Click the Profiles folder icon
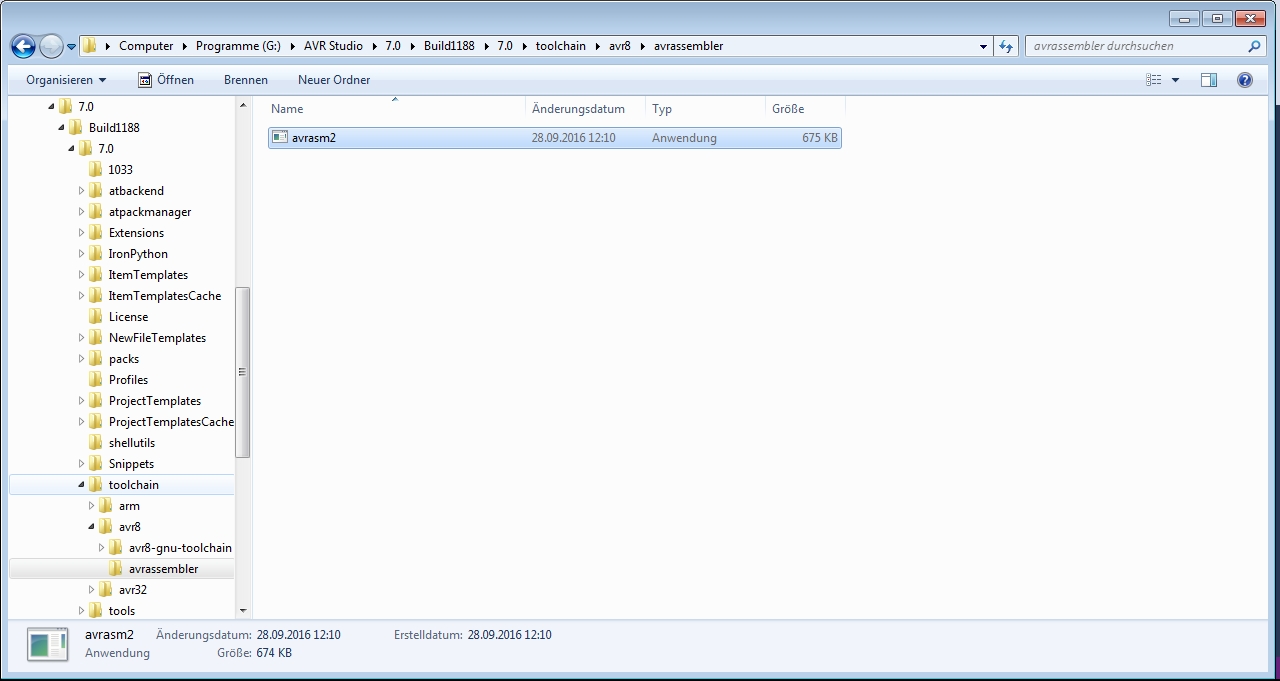1280x681 pixels. 96,380
